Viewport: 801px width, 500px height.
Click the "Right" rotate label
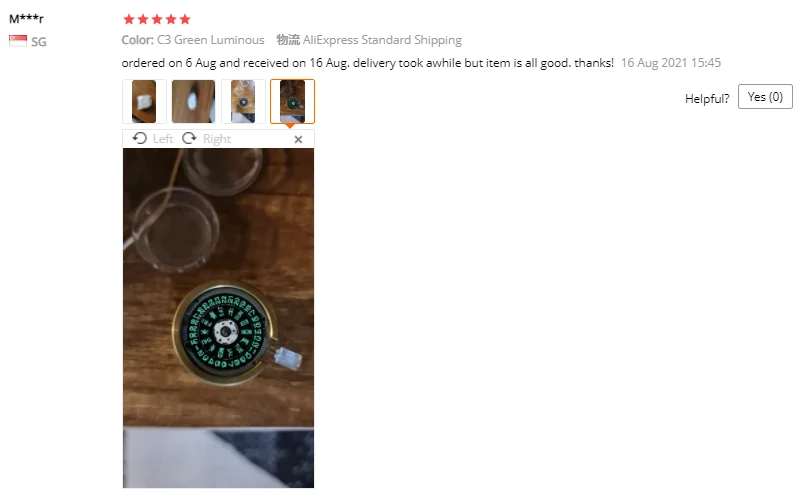[x=217, y=139]
